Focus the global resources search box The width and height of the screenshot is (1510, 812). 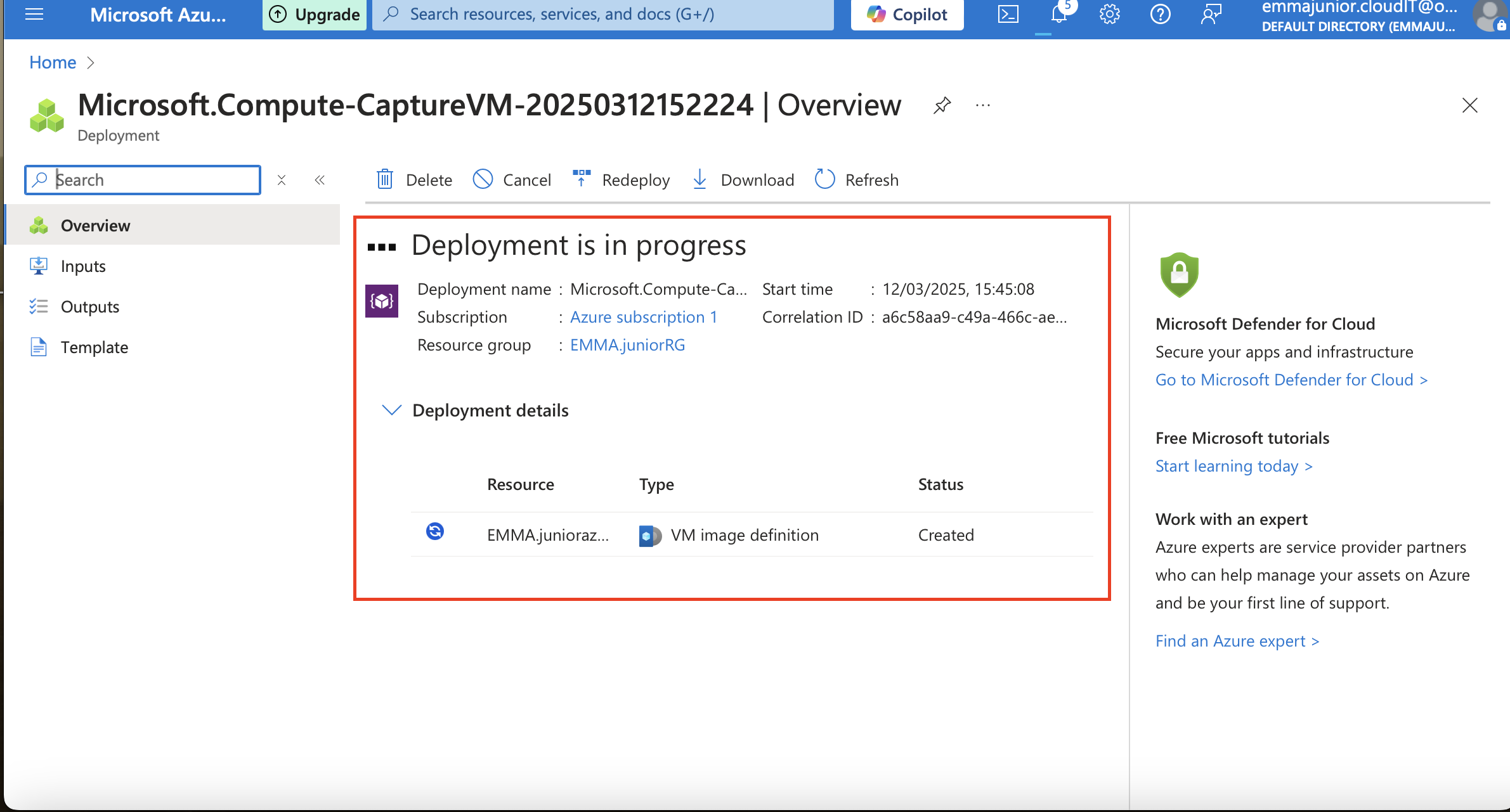pos(603,15)
